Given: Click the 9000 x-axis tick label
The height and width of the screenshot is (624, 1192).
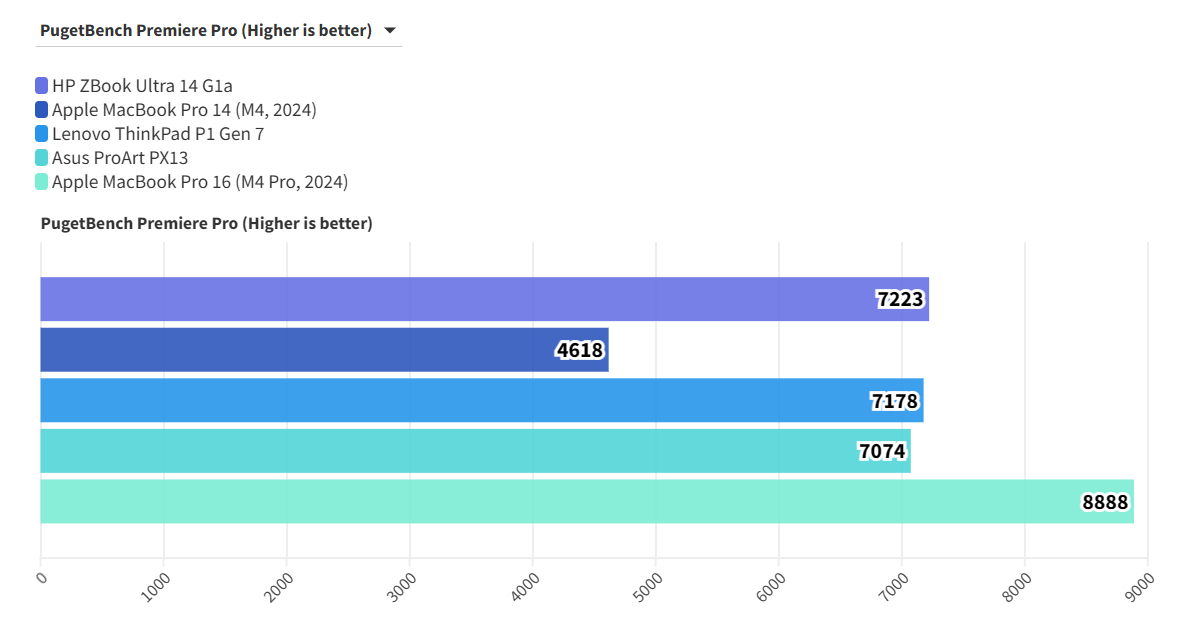Looking at the screenshot, I should pos(1142,585).
